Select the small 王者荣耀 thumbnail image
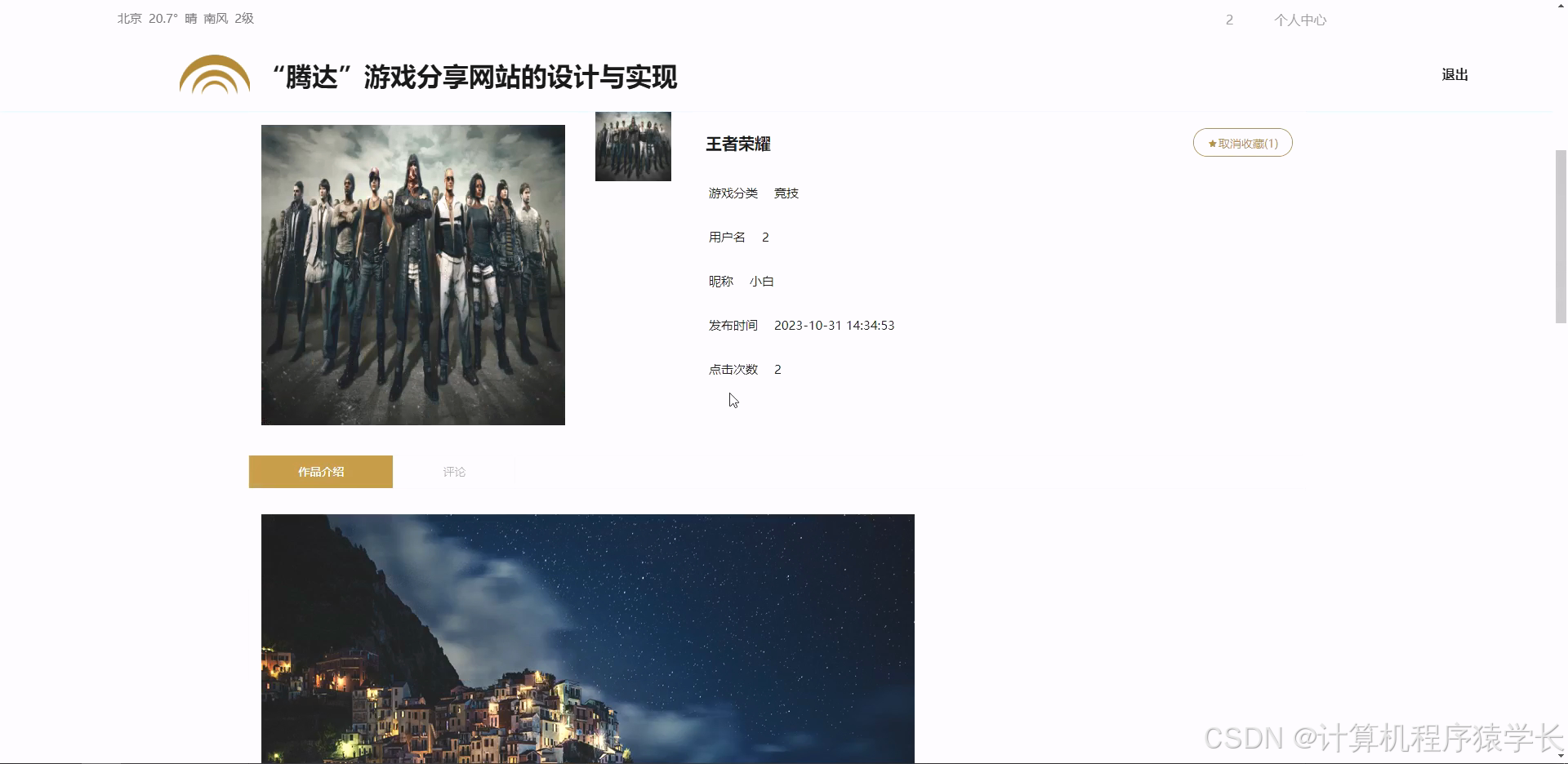 point(633,147)
